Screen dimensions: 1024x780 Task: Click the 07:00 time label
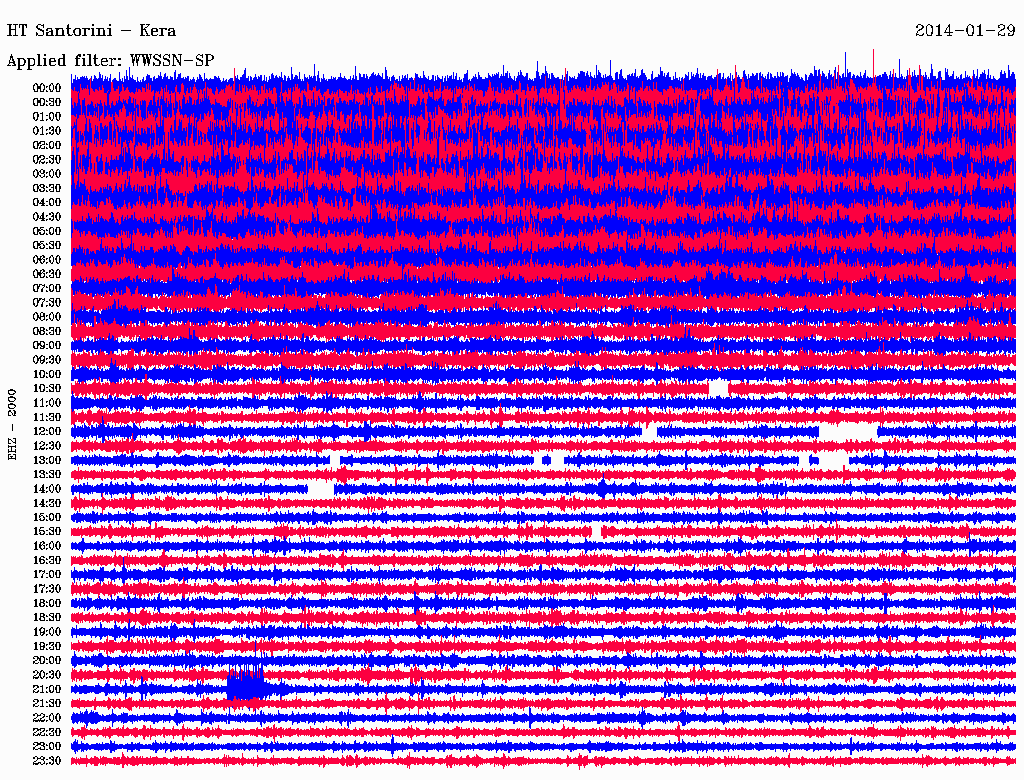coord(47,288)
